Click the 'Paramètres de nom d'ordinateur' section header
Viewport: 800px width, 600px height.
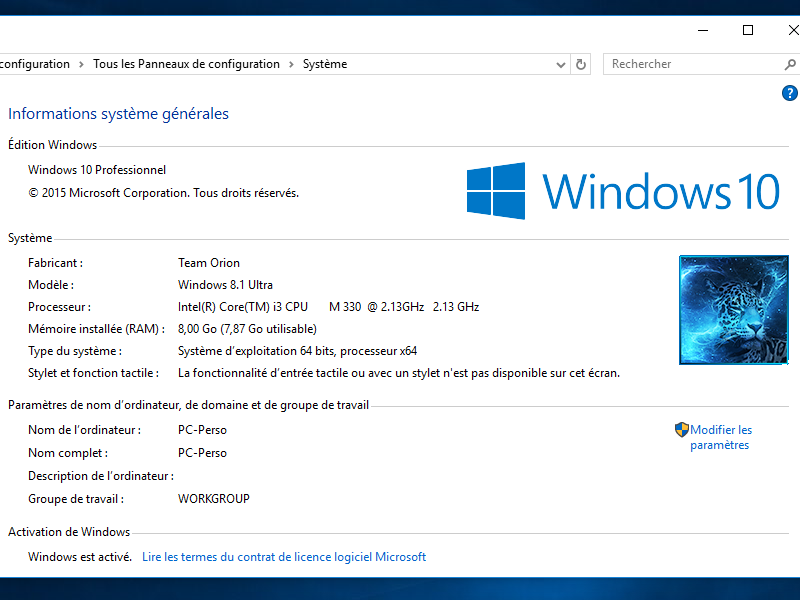click(x=188, y=405)
